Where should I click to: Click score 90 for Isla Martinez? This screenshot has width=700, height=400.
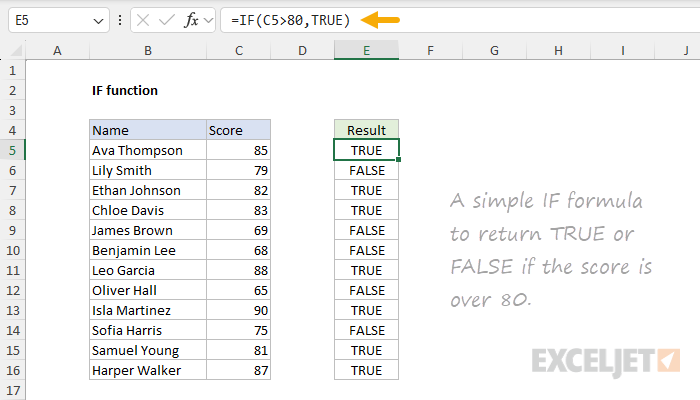239,310
